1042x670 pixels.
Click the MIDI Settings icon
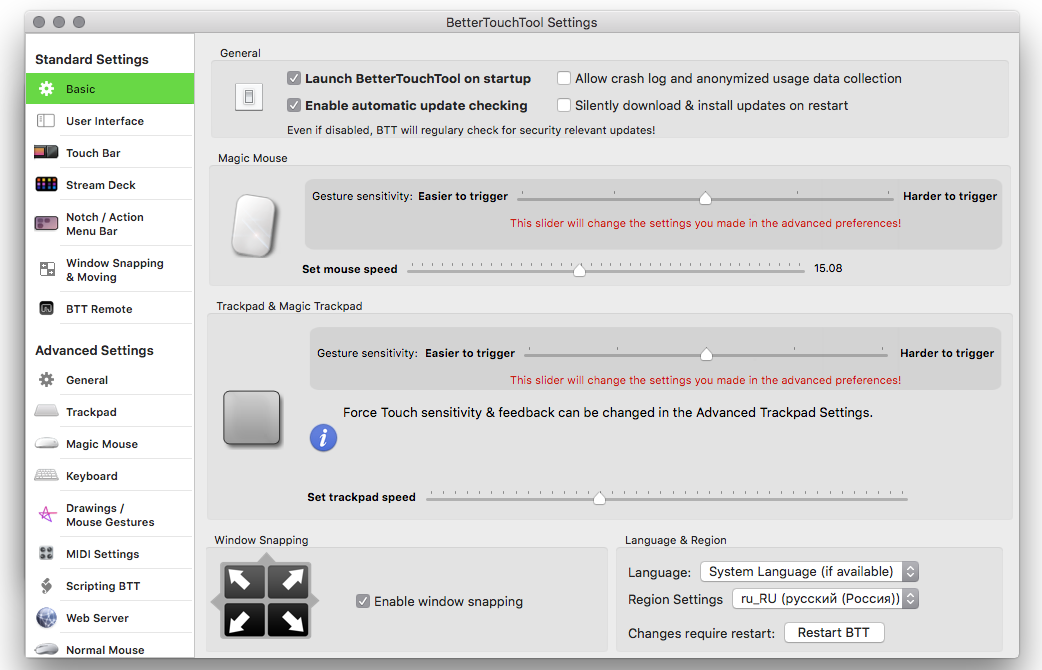(x=46, y=553)
